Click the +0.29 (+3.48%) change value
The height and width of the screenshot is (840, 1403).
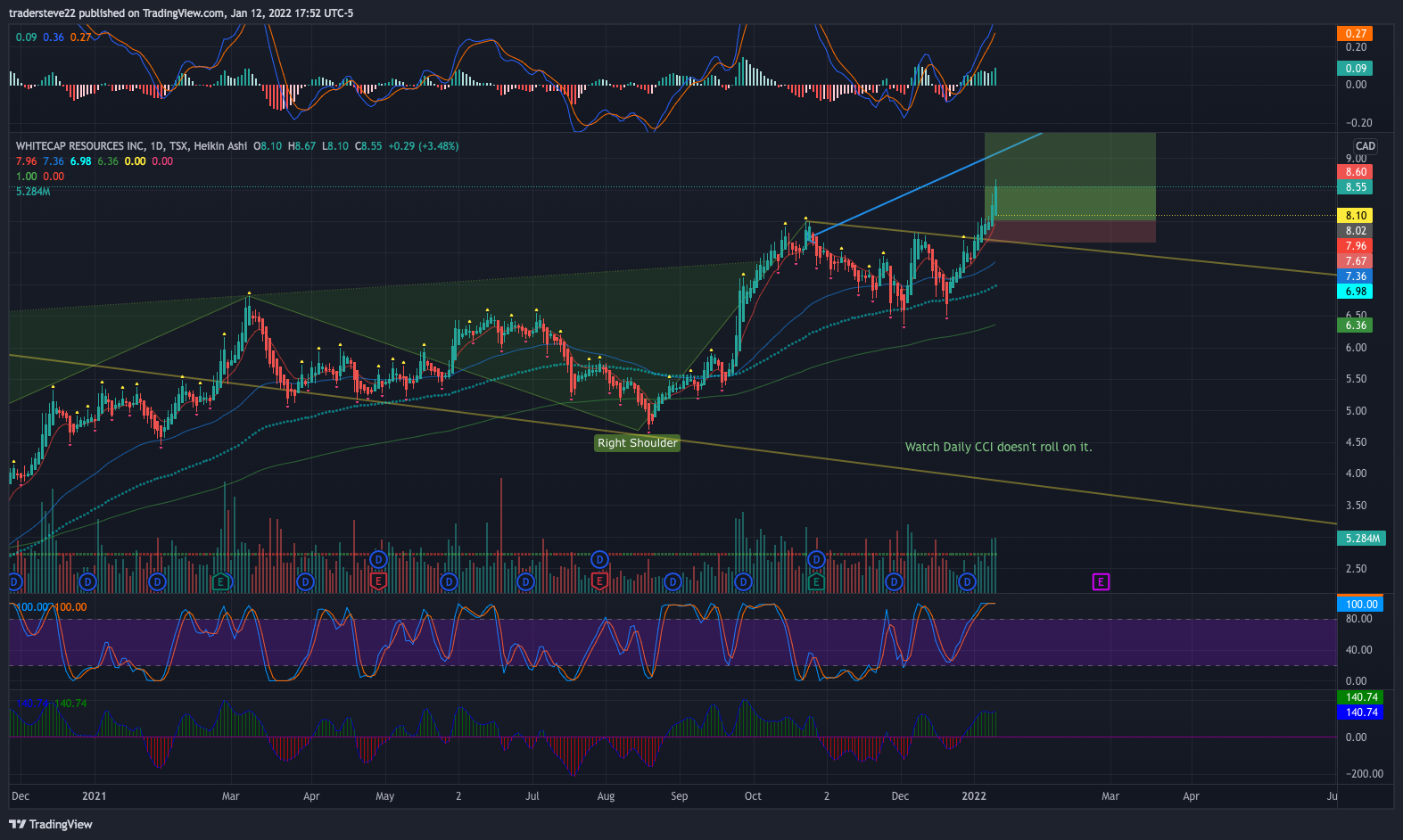pyautogui.click(x=424, y=146)
